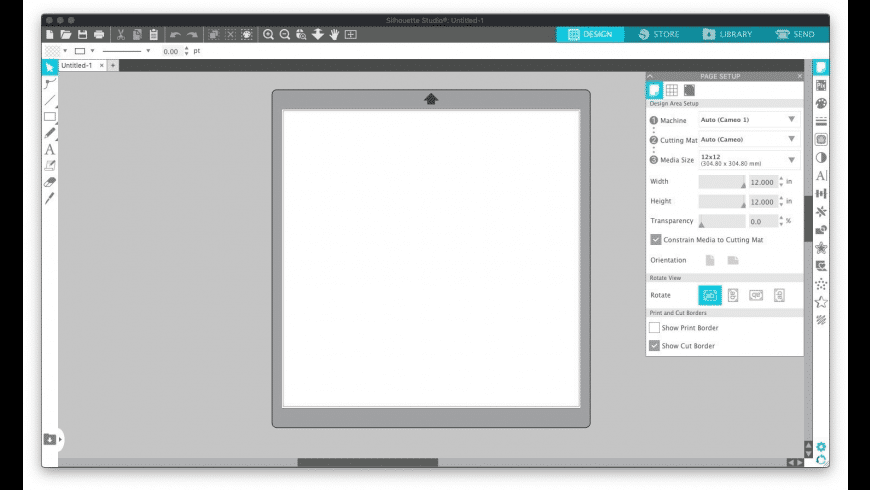Click the Transparency slider

coord(722,221)
